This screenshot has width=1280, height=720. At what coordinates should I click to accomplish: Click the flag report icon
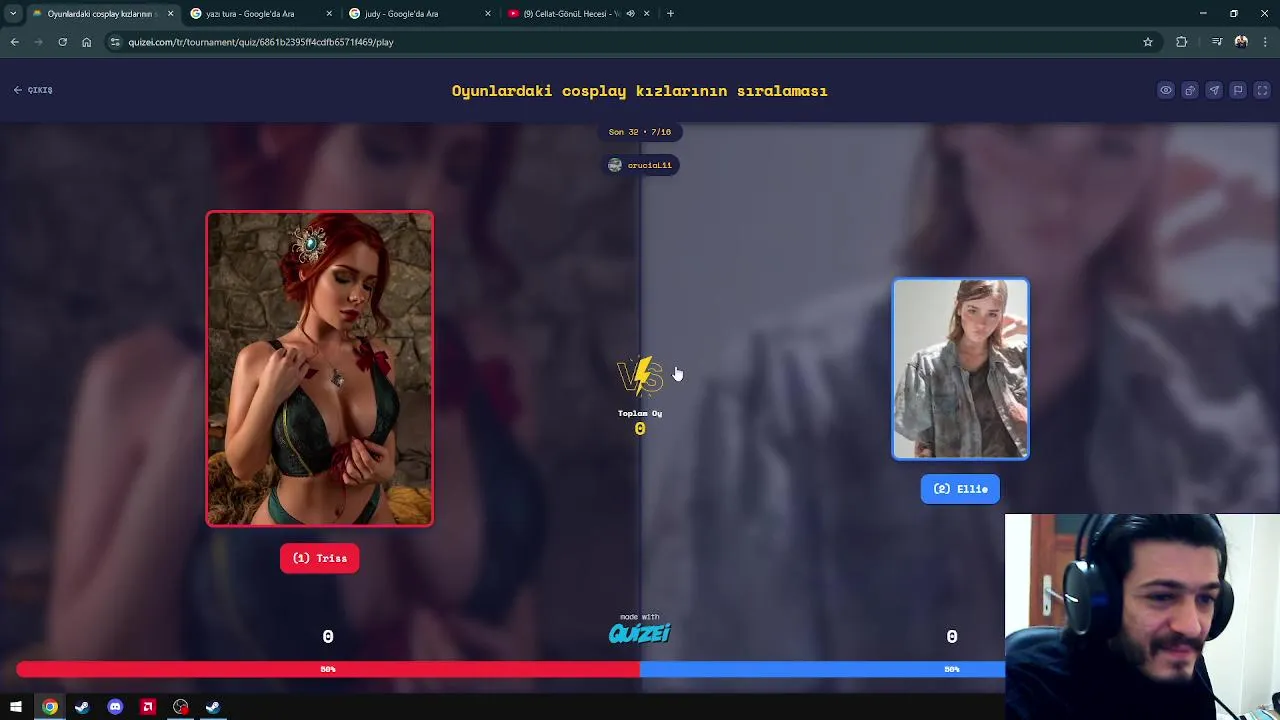point(1238,90)
